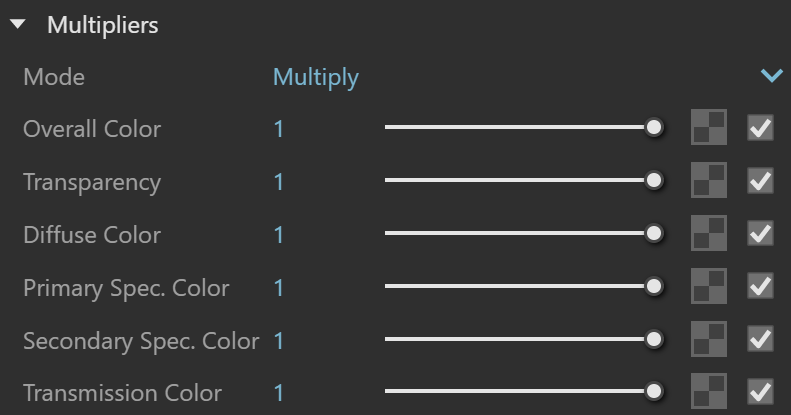Uncheck the Transparency multiplier checkbox
Viewport: 791px width, 415px height.
click(760, 181)
